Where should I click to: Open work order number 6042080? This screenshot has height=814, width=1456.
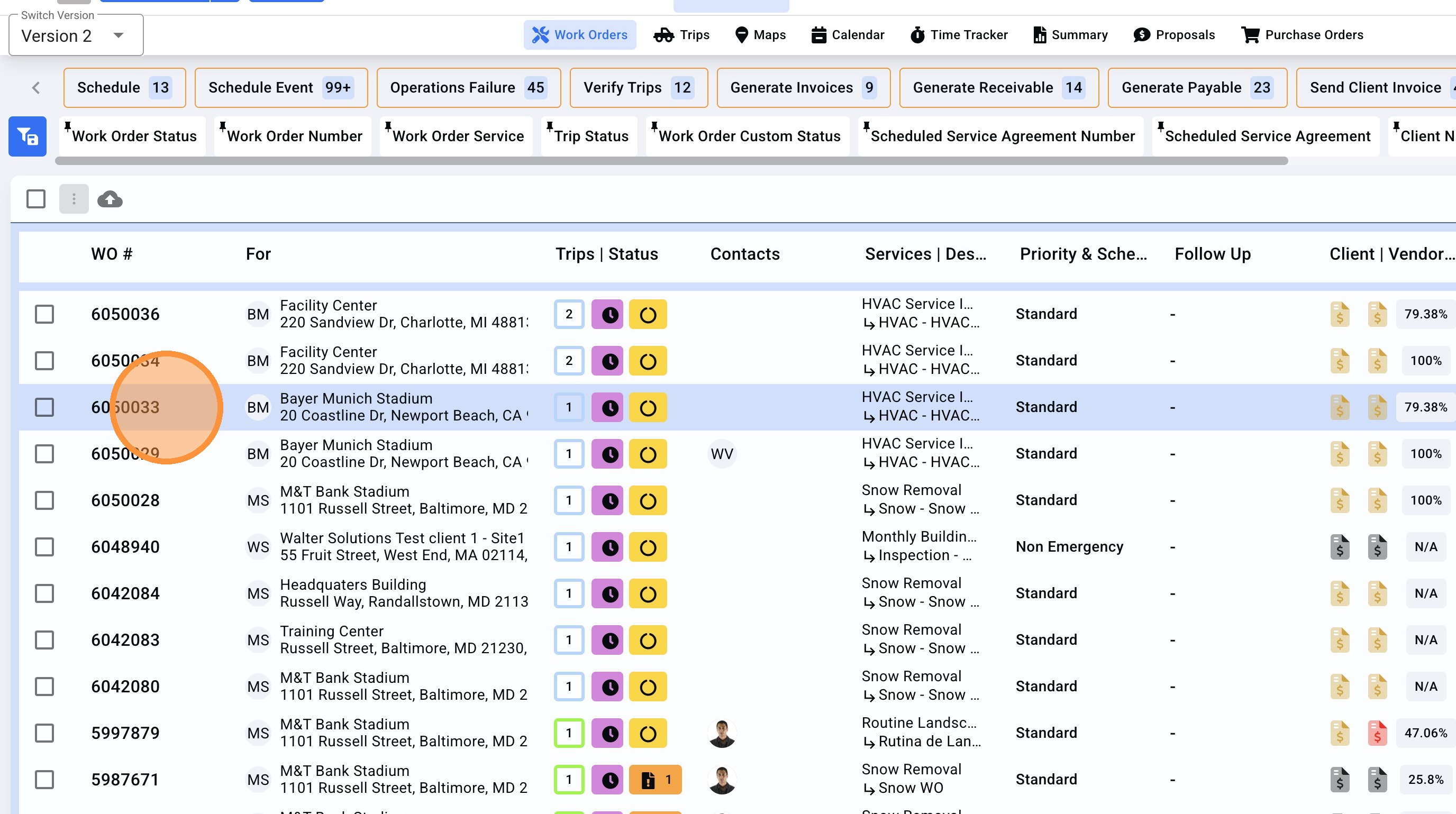click(125, 687)
